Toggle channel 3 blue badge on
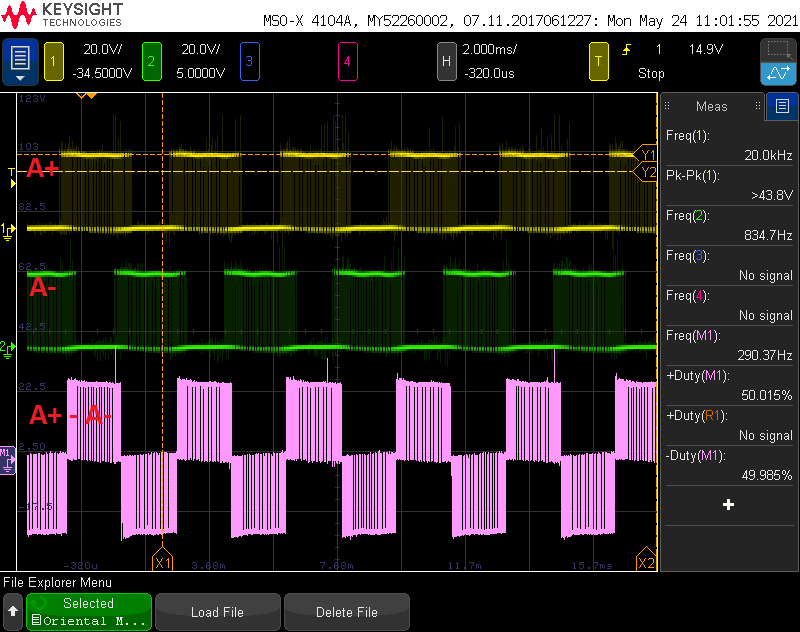 point(249,62)
